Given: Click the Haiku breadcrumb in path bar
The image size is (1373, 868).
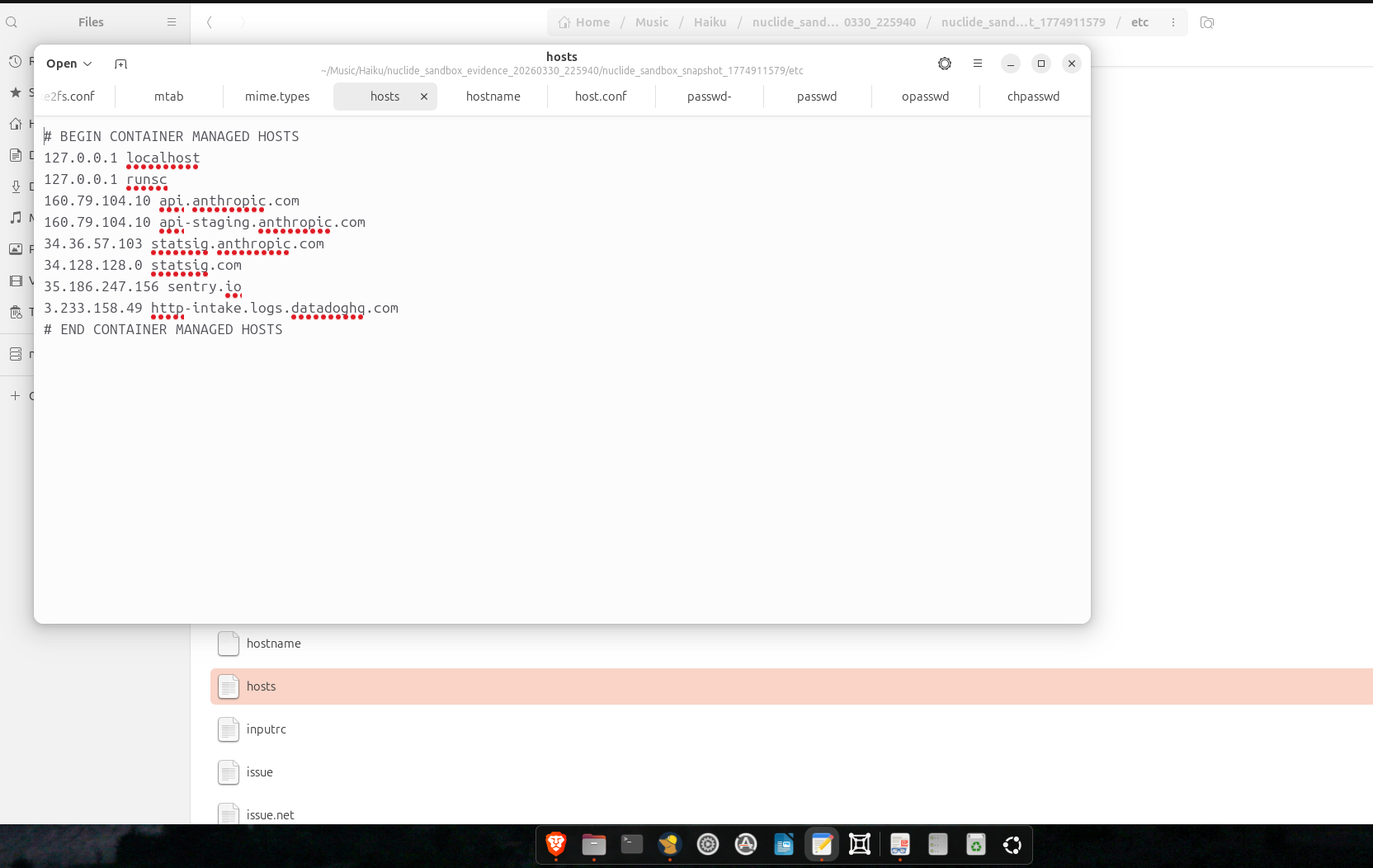Looking at the screenshot, I should click(x=710, y=22).
